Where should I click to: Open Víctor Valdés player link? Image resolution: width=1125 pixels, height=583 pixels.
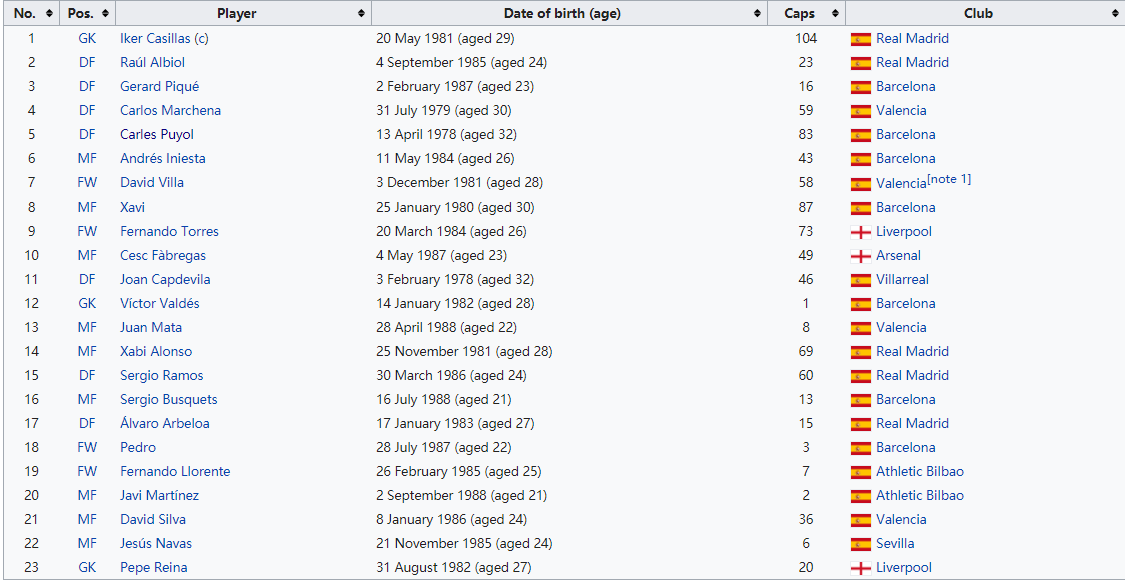click(x=159, y=303)
